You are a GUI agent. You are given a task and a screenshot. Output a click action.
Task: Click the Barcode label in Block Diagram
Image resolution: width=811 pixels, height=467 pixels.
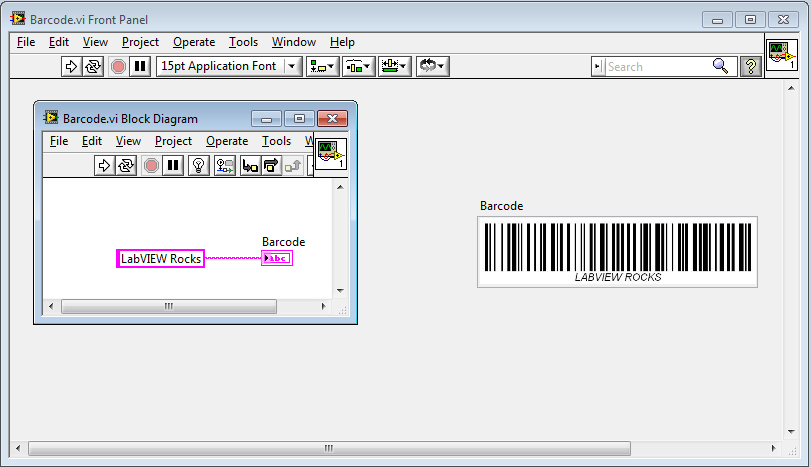tap(283, 242)
